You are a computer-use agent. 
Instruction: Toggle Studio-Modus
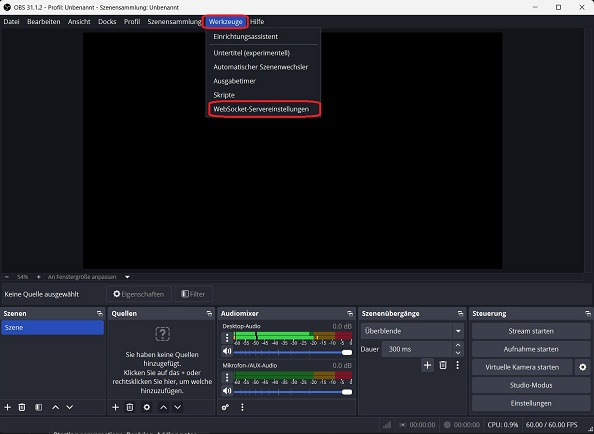coord(531,385)
